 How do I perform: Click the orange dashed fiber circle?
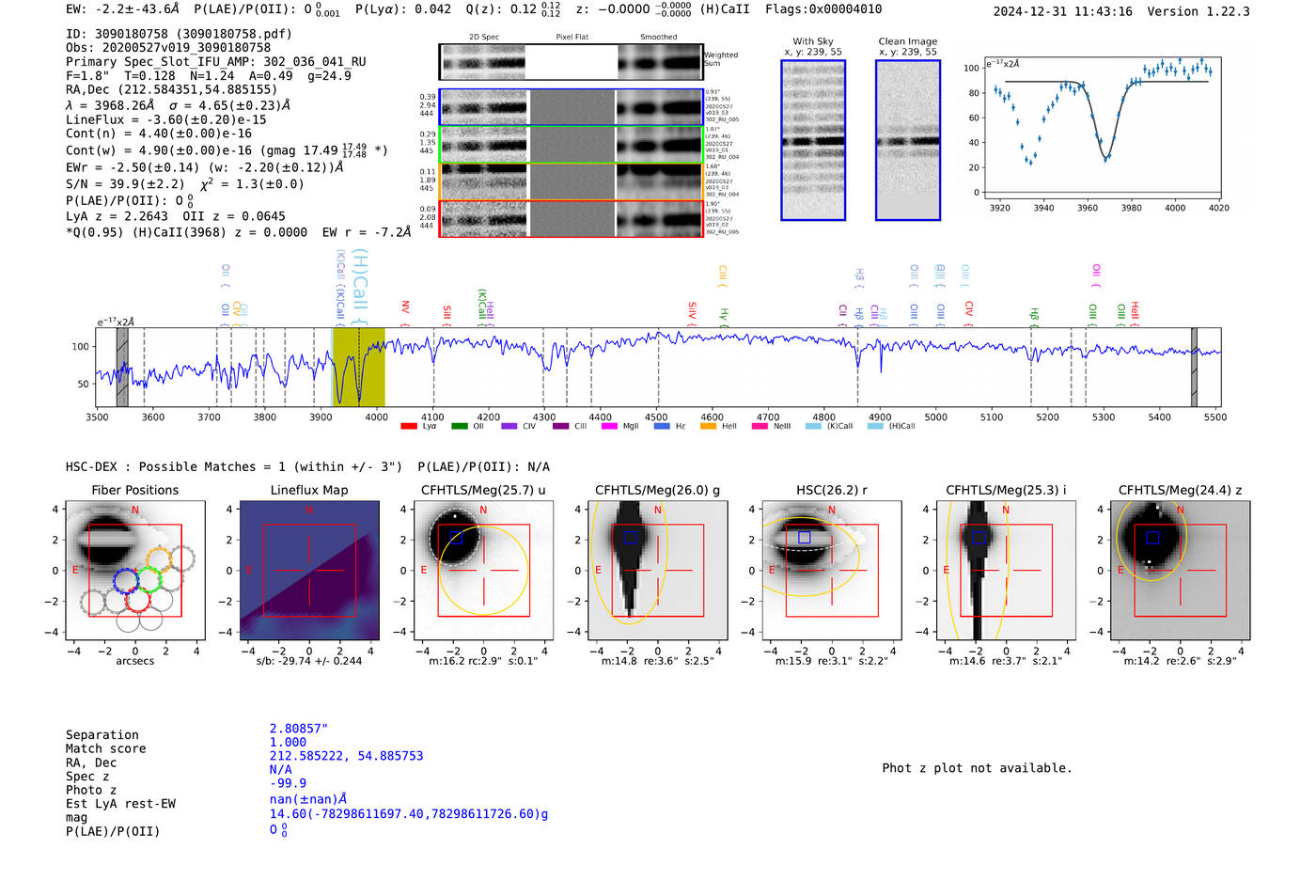pyautogui.click(x=160, y=558)
